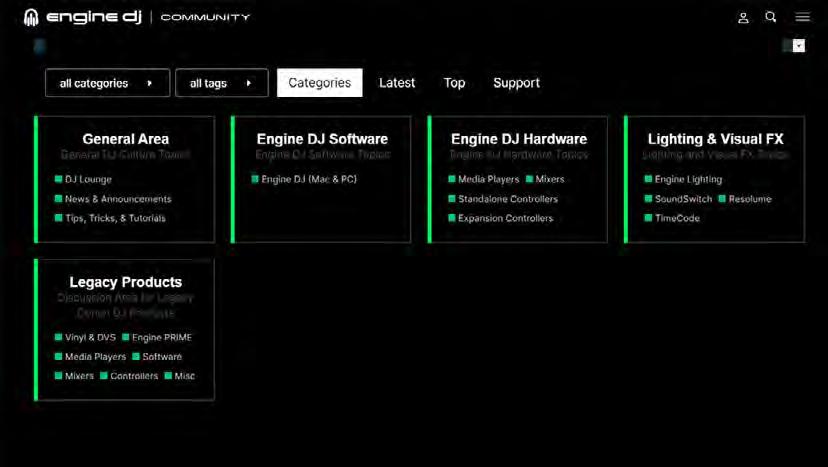828x467 pixels.
Task: Open the SoundSwitch subcategory
Action: (679, 199)
